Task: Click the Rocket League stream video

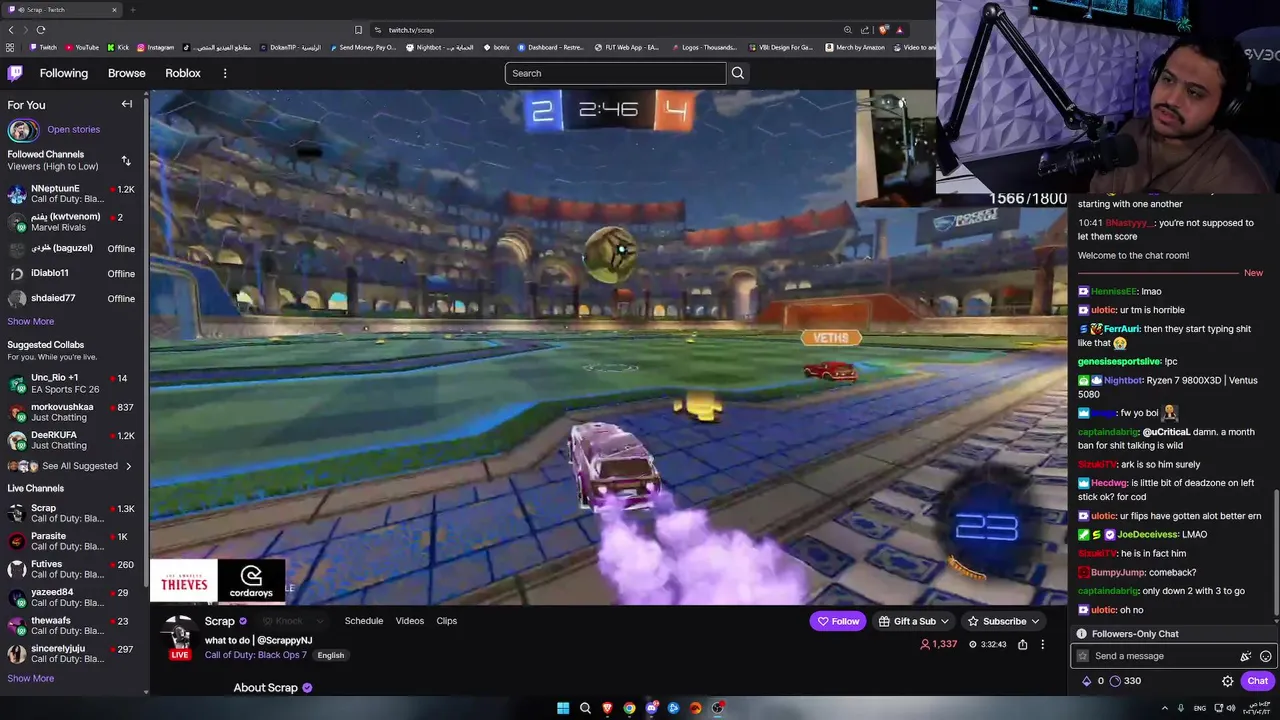Action: click(608, 347)
